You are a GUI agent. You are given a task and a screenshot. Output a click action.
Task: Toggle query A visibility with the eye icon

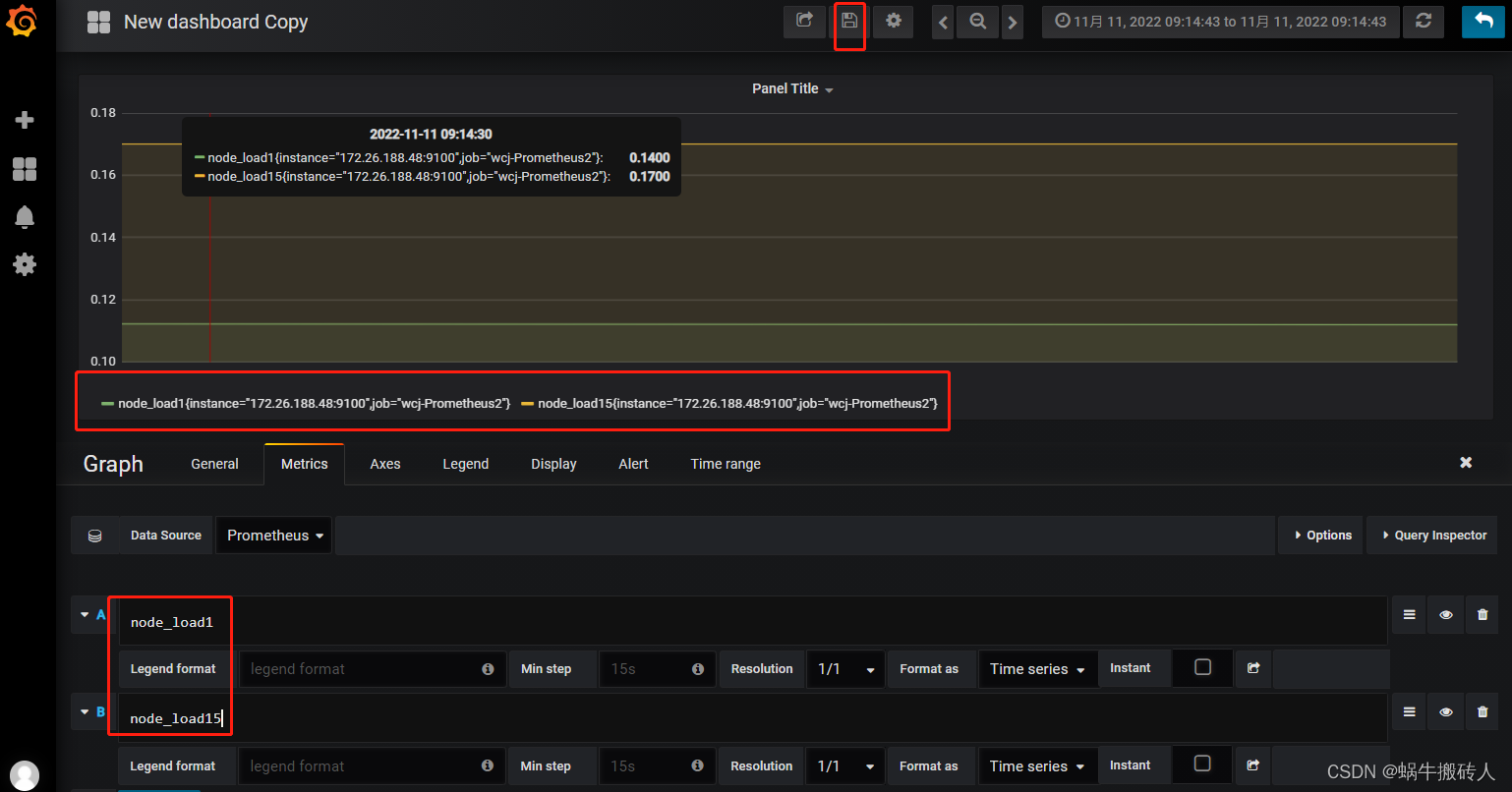(x=1445, y=614)
